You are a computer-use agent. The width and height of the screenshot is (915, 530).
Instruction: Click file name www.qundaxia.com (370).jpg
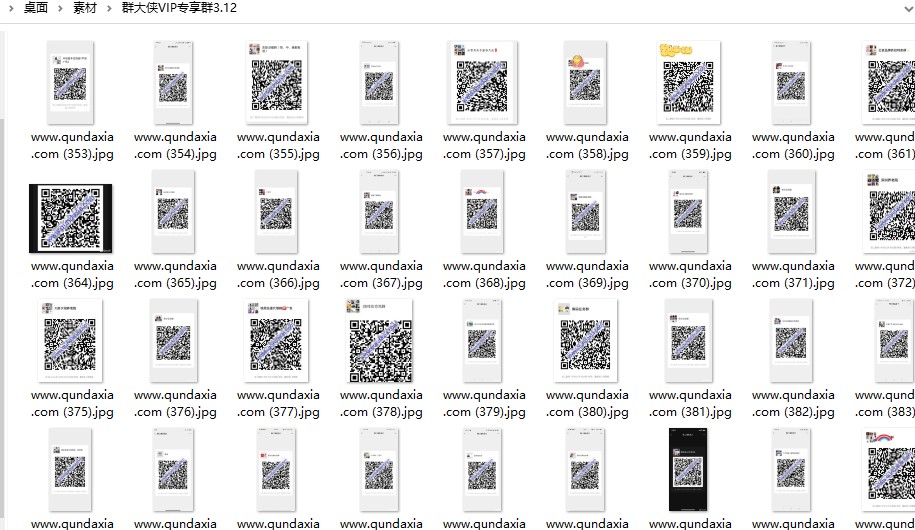click(690, 274)
